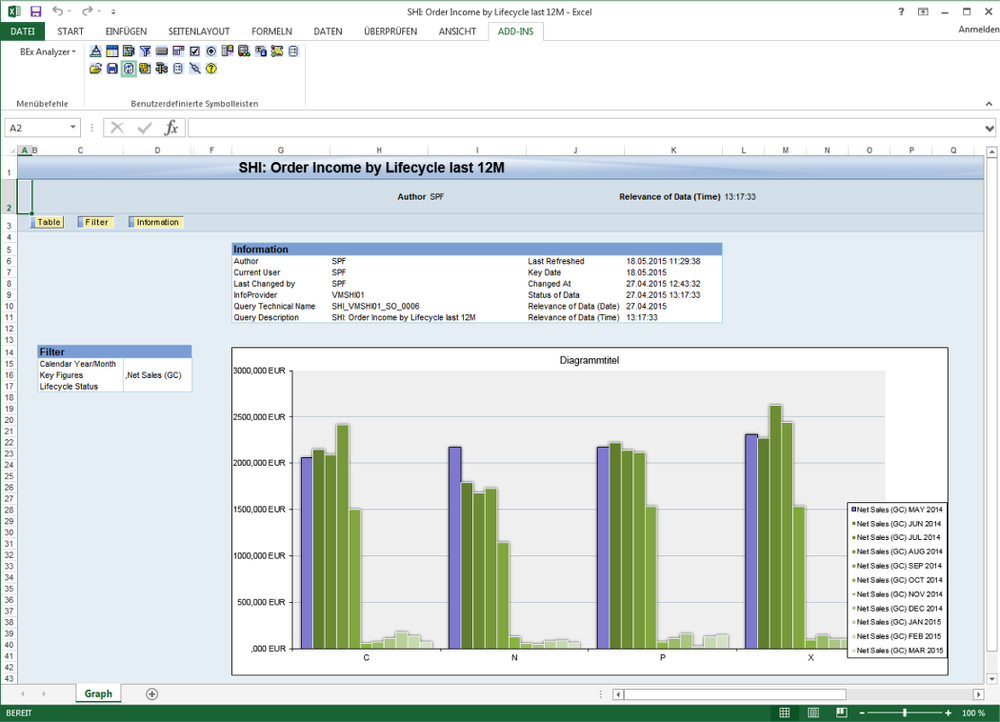Image resolution: width=1000 pixels, height=722 pixels.
Task: Expand the BEx Analyzer dropdown menu
Action: (x=48, y=52)
